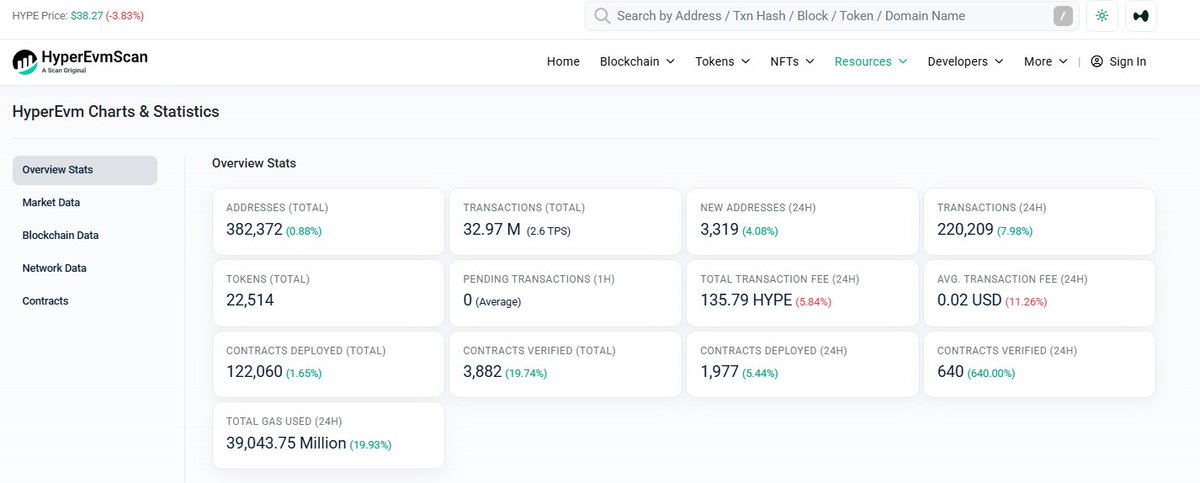The image size is (1200, 483).
Task: Click the 135.79 HYPE fee value
Action: (746, 300)
